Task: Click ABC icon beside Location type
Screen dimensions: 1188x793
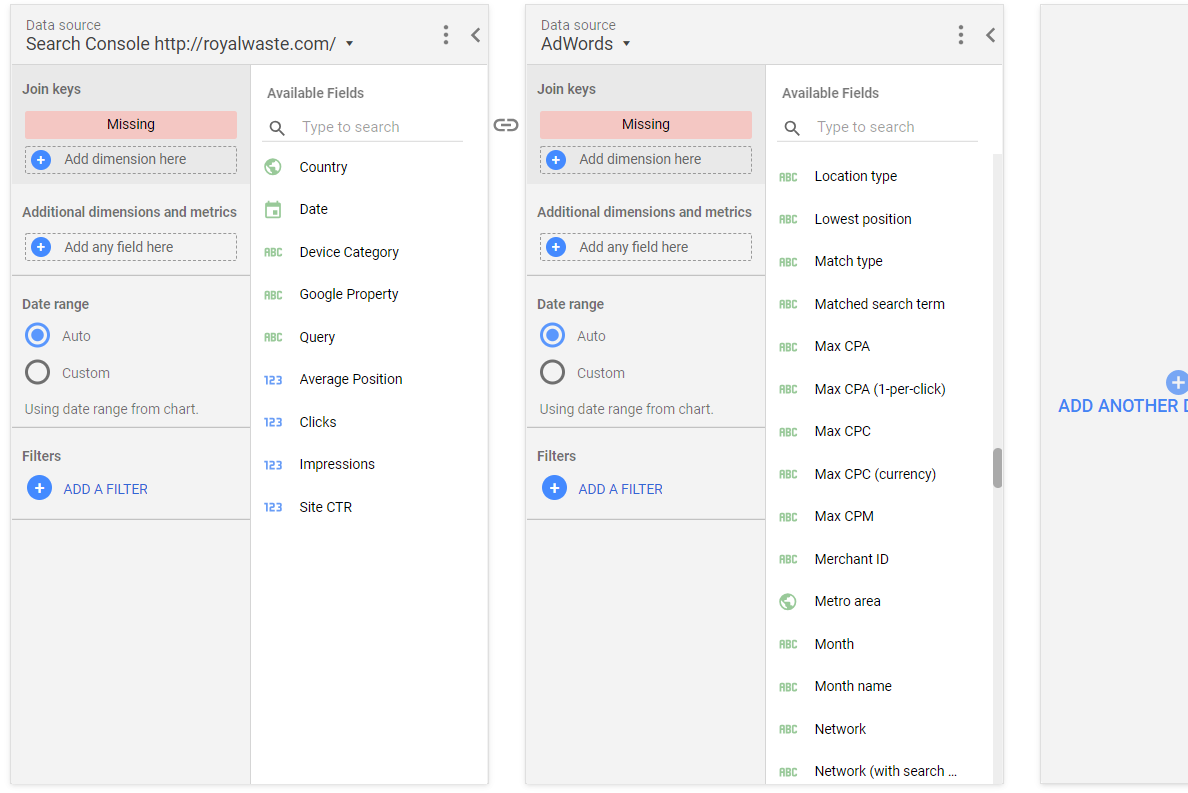Action: 788,176
